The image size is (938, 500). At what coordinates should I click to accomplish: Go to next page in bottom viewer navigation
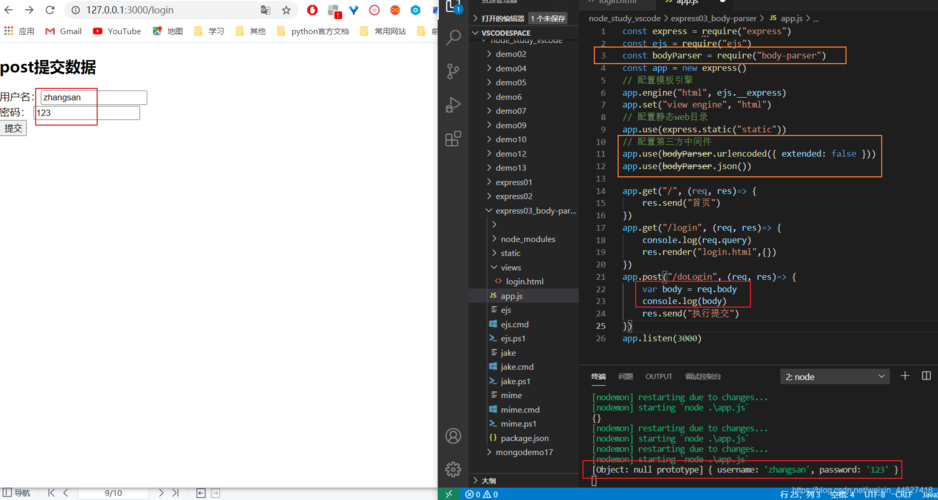161,493
